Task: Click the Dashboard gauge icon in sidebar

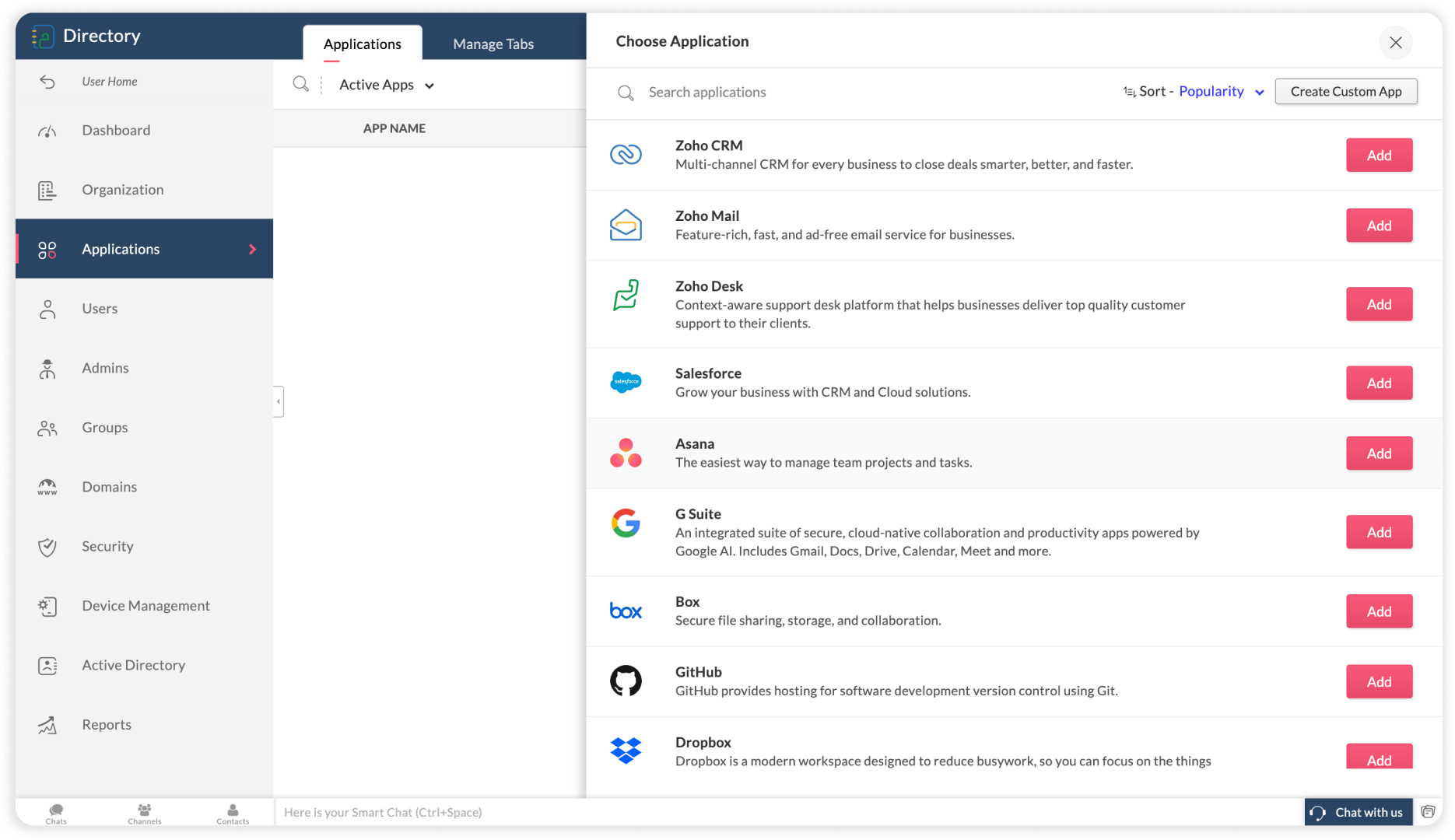Action: [x=47, y=131]
